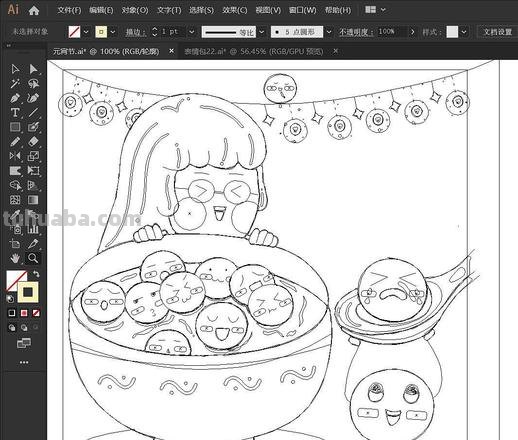Screen dimensions: 518x440
Task: Set paint mode to Gradient
Action: coord(24,313)
